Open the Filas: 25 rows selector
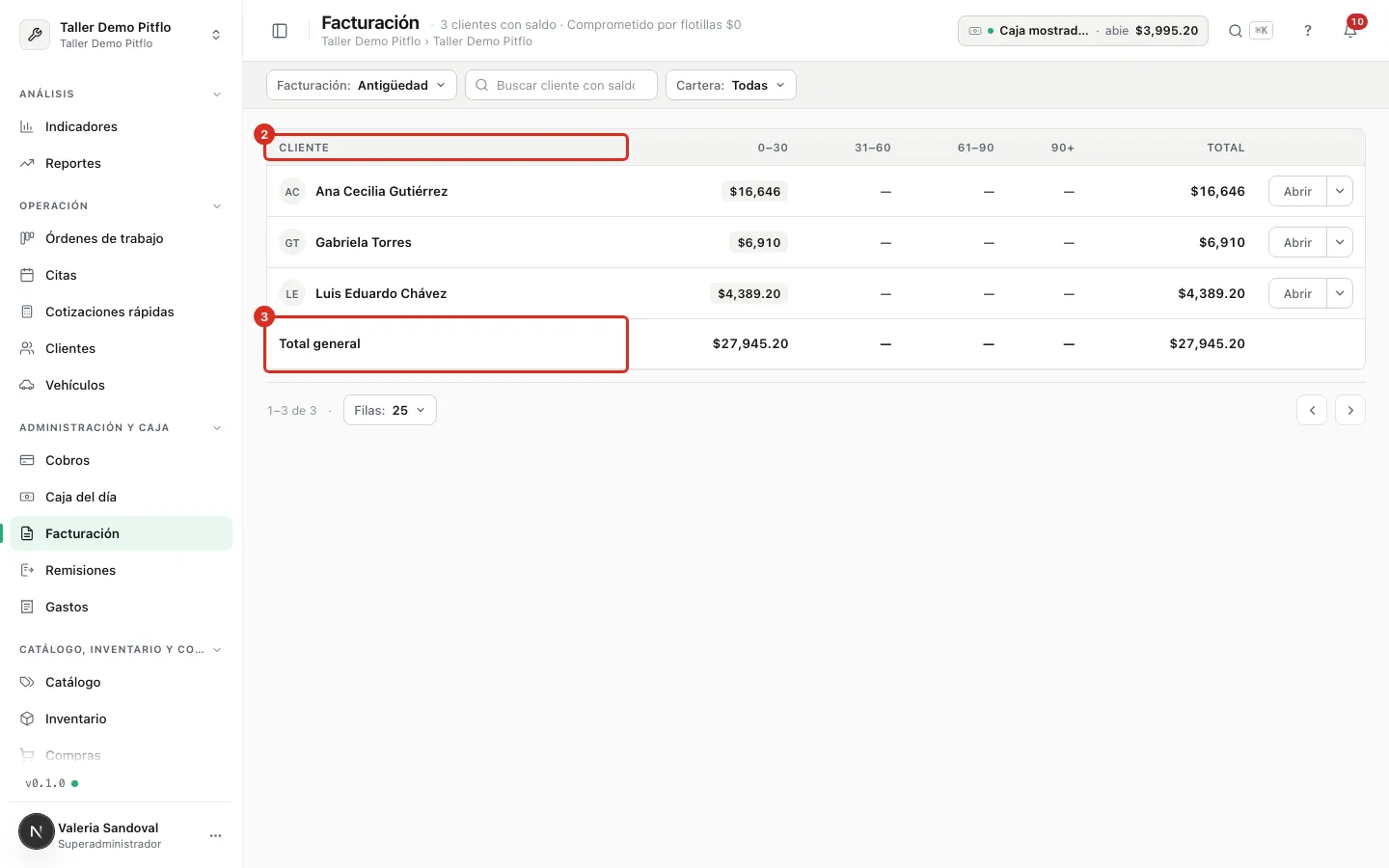The width and height of the screenshot is (1389, 868). [390, 410]
